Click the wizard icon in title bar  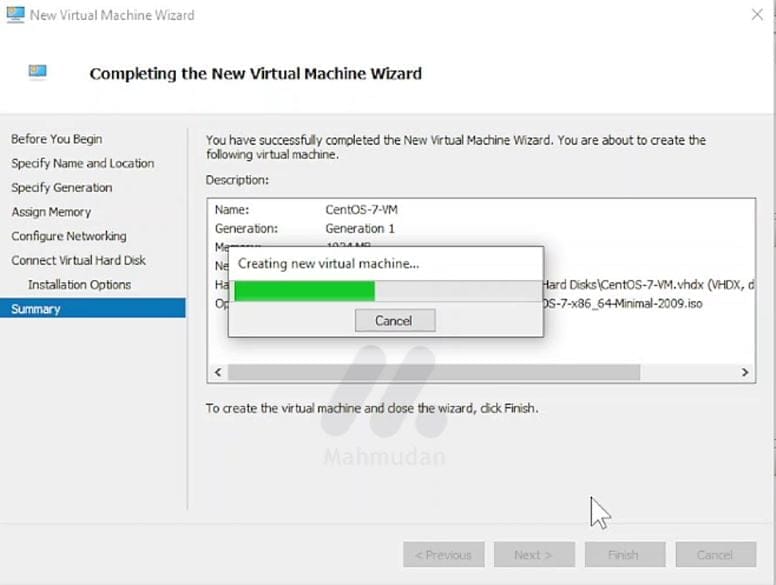[x=15, y=15]
